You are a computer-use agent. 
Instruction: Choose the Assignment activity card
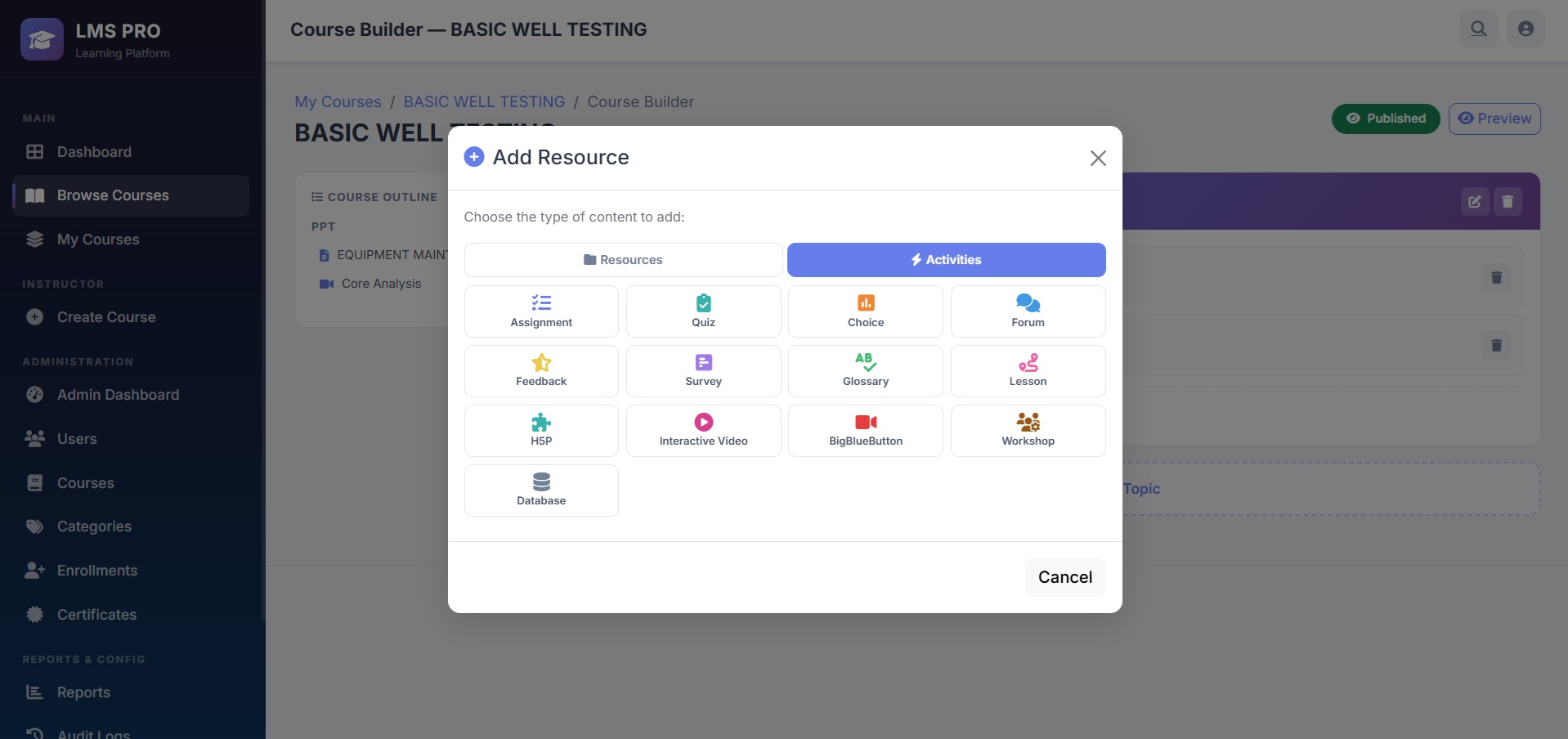coord(541,311)
